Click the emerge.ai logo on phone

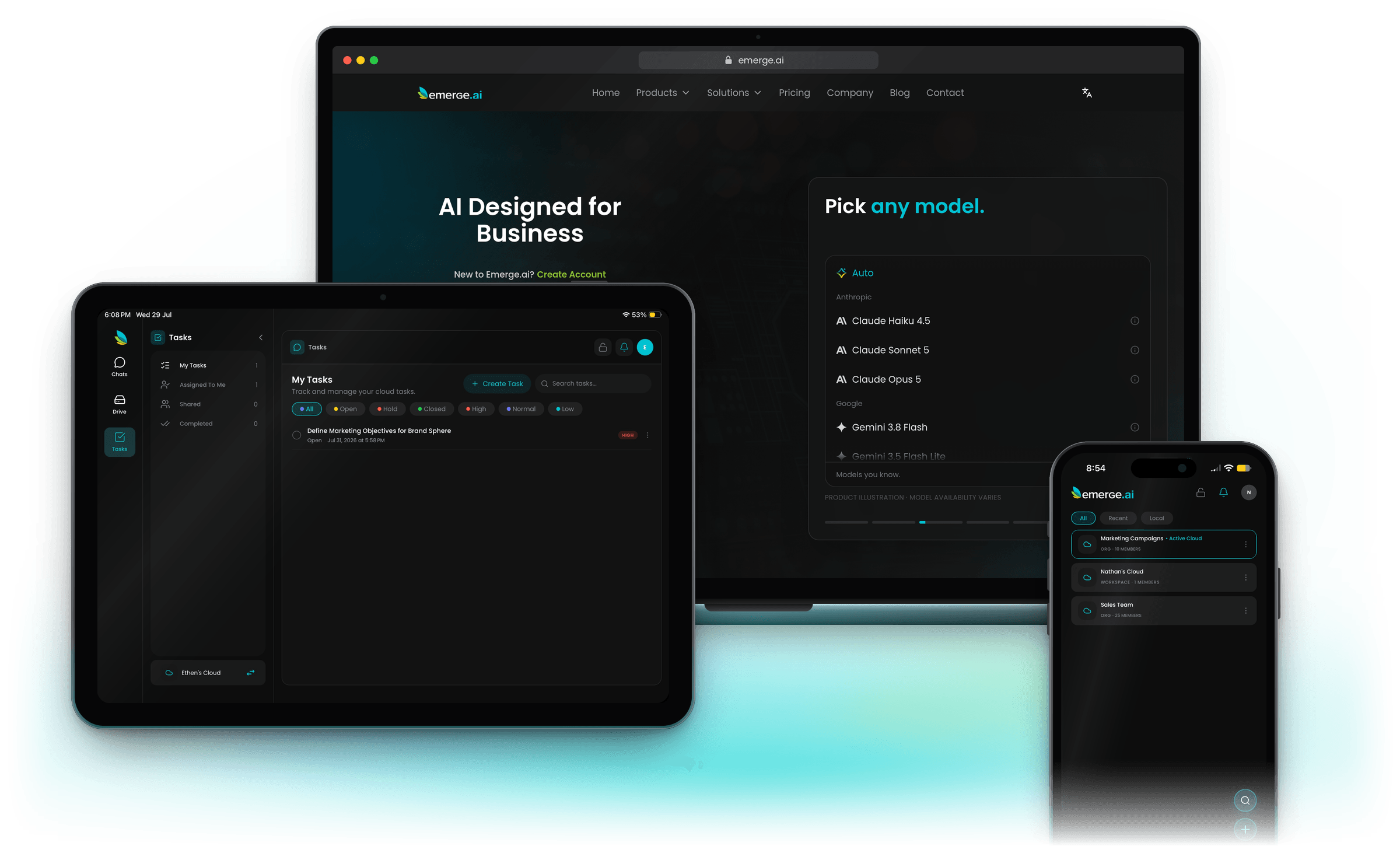[1102, 494]
